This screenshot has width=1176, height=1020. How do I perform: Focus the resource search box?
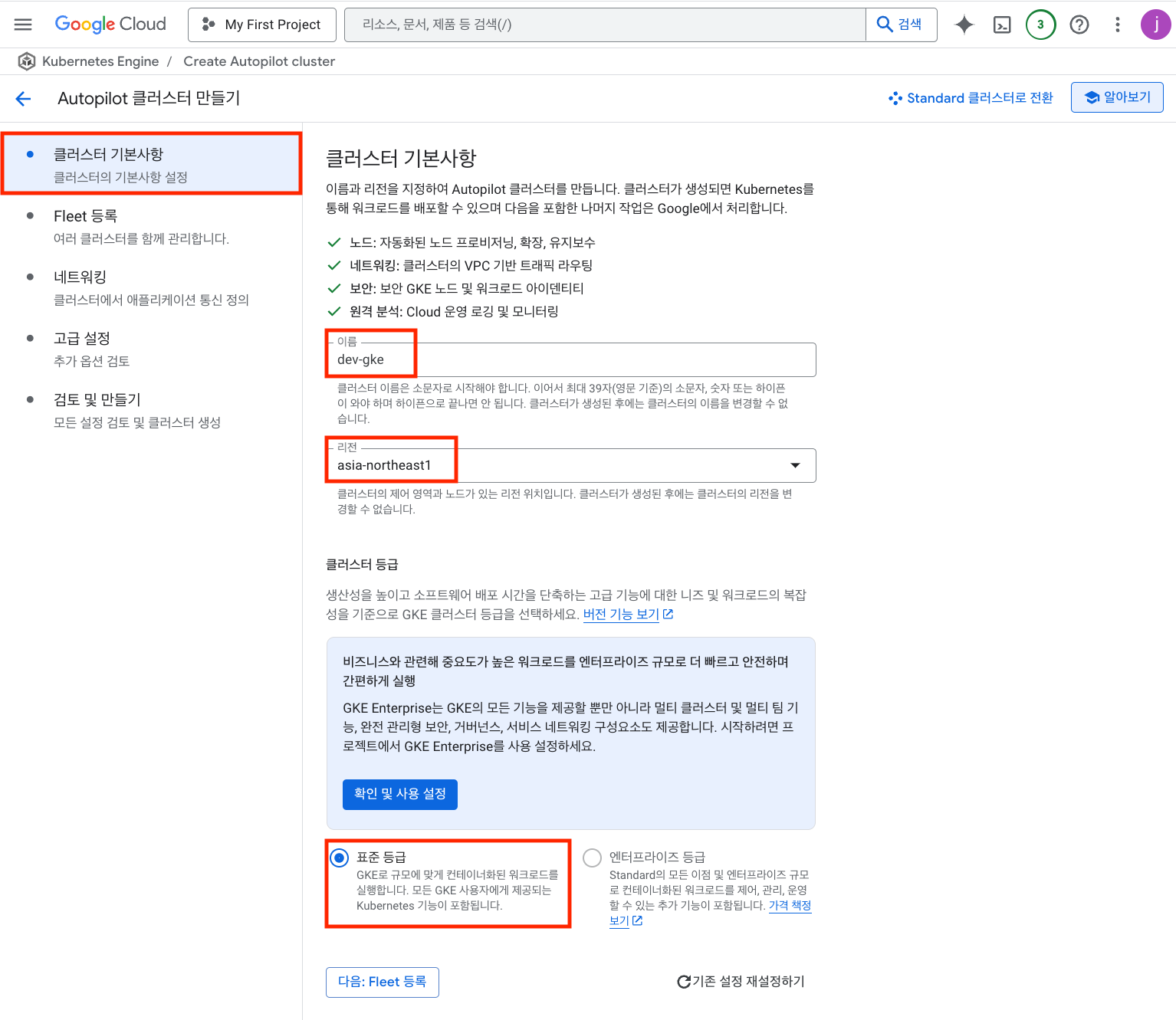coord(605,25)
